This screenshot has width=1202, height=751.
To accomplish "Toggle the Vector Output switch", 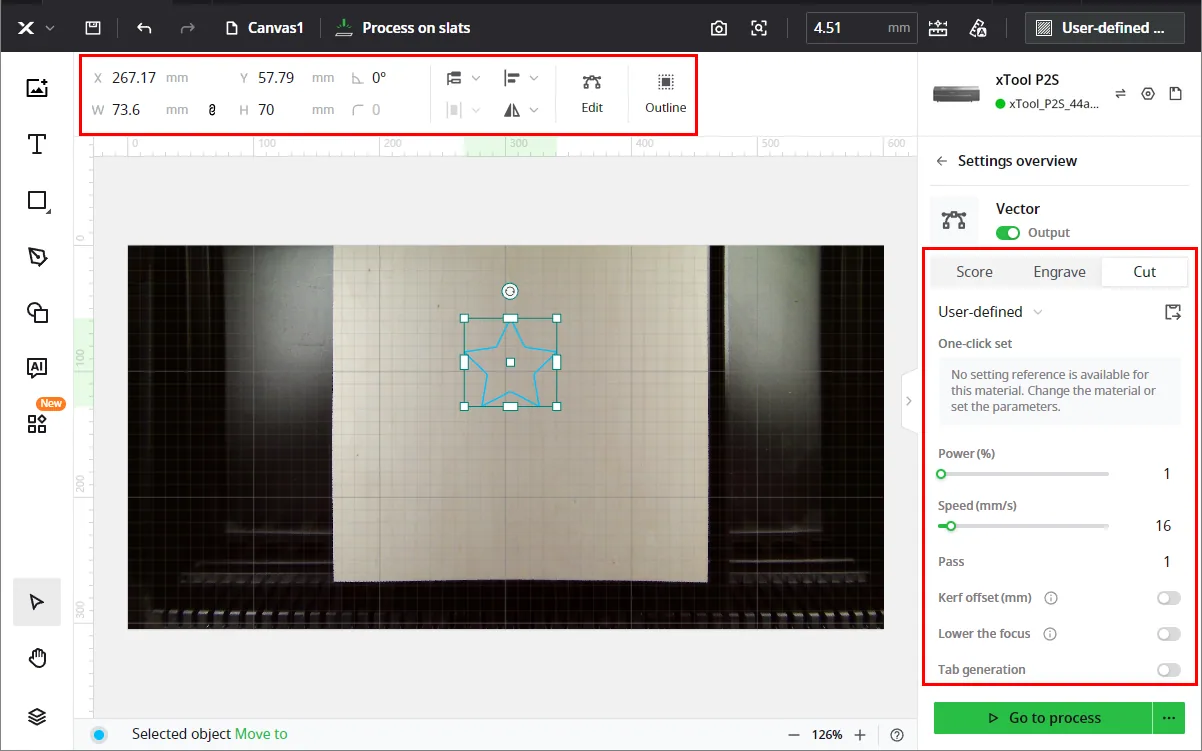I will 1008,233.
